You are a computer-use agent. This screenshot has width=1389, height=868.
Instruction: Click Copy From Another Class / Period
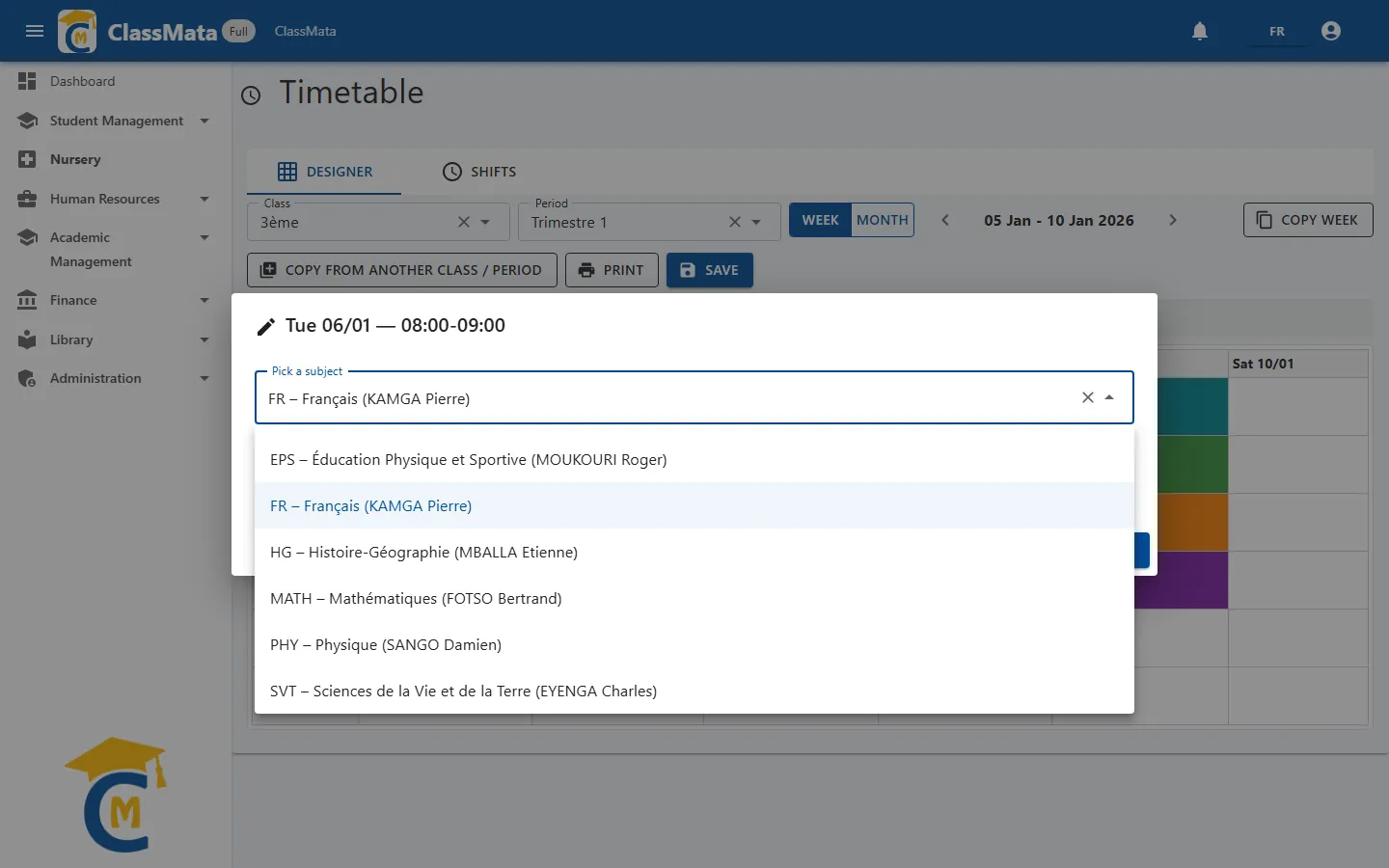click(x=402, y=270)
